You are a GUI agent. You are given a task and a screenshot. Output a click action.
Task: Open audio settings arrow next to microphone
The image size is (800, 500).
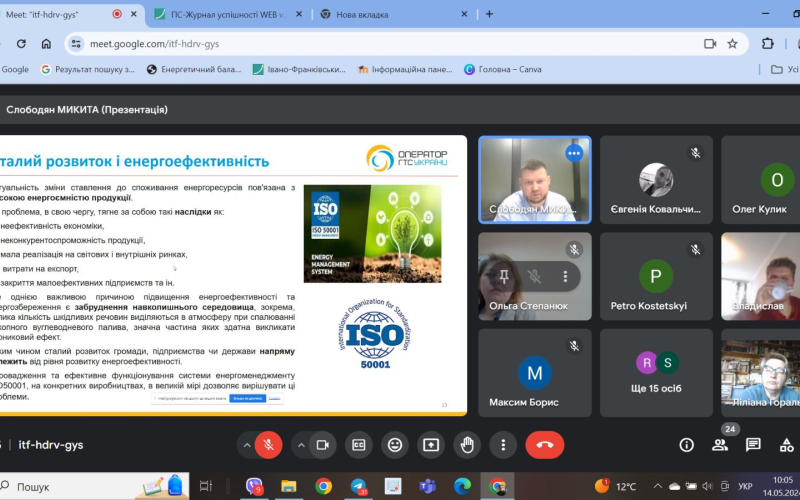(x=247, y=445)
